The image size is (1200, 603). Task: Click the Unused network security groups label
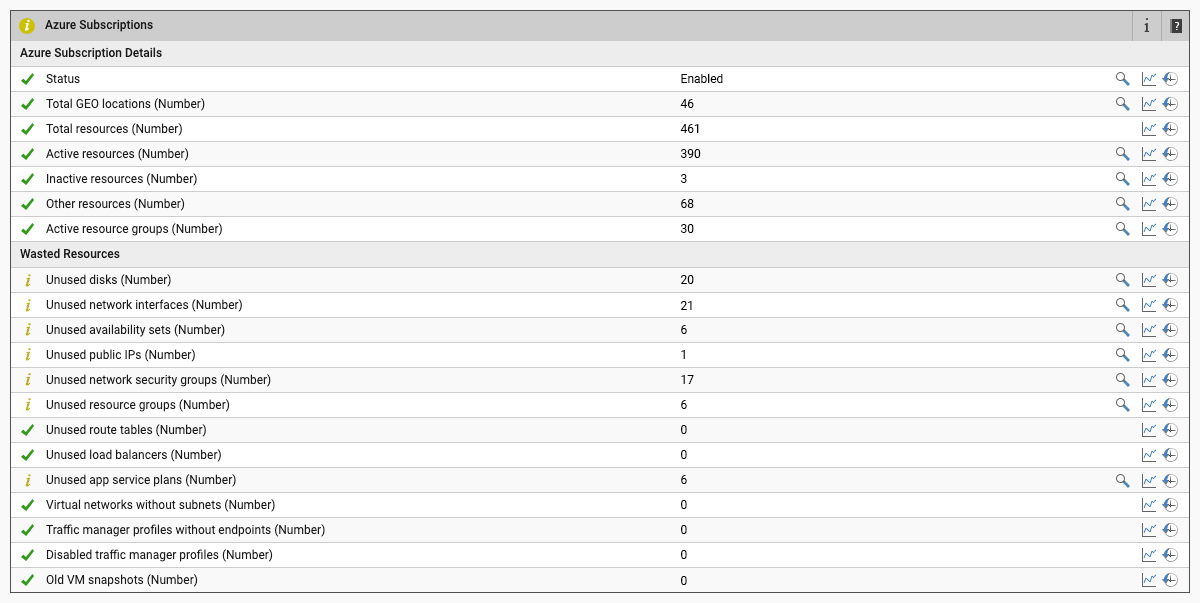(158, 380)
